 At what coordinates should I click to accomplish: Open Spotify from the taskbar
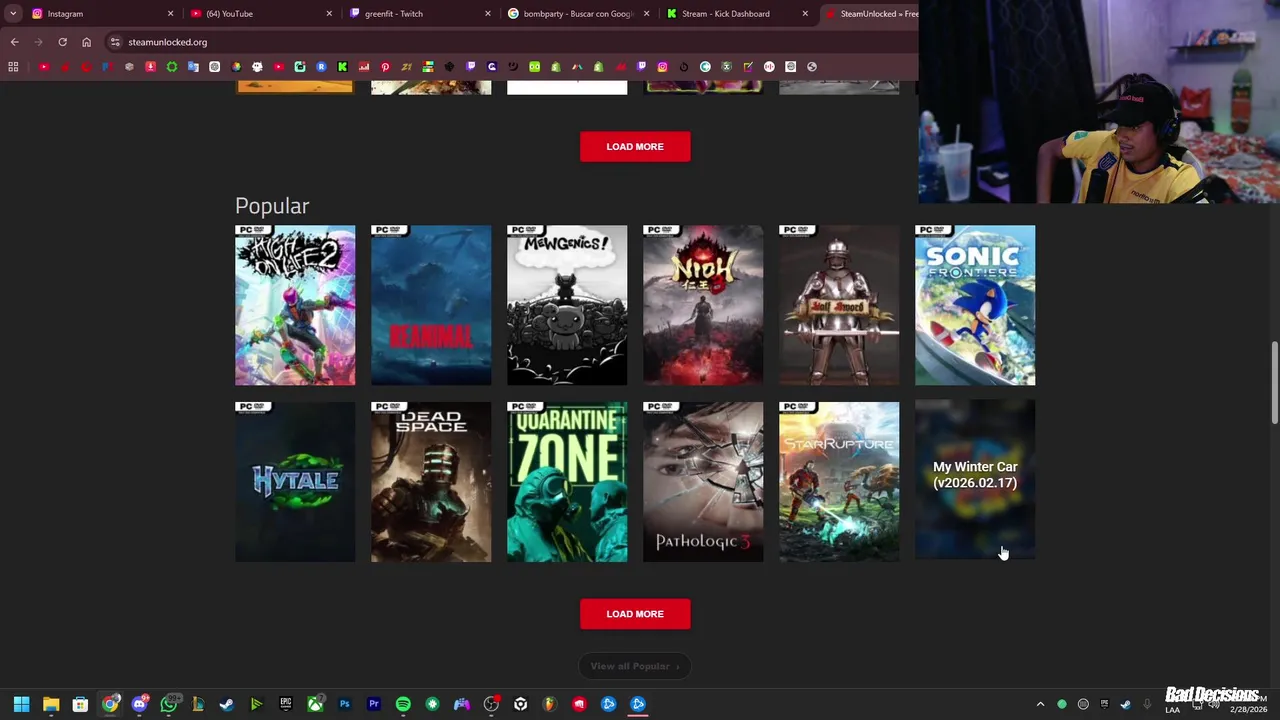[403, 704]
